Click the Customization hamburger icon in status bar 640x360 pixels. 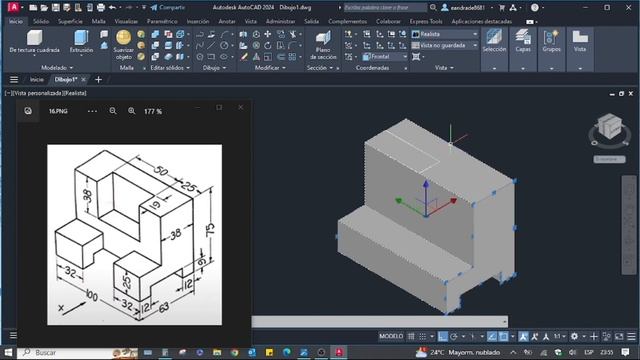(631, 336)
